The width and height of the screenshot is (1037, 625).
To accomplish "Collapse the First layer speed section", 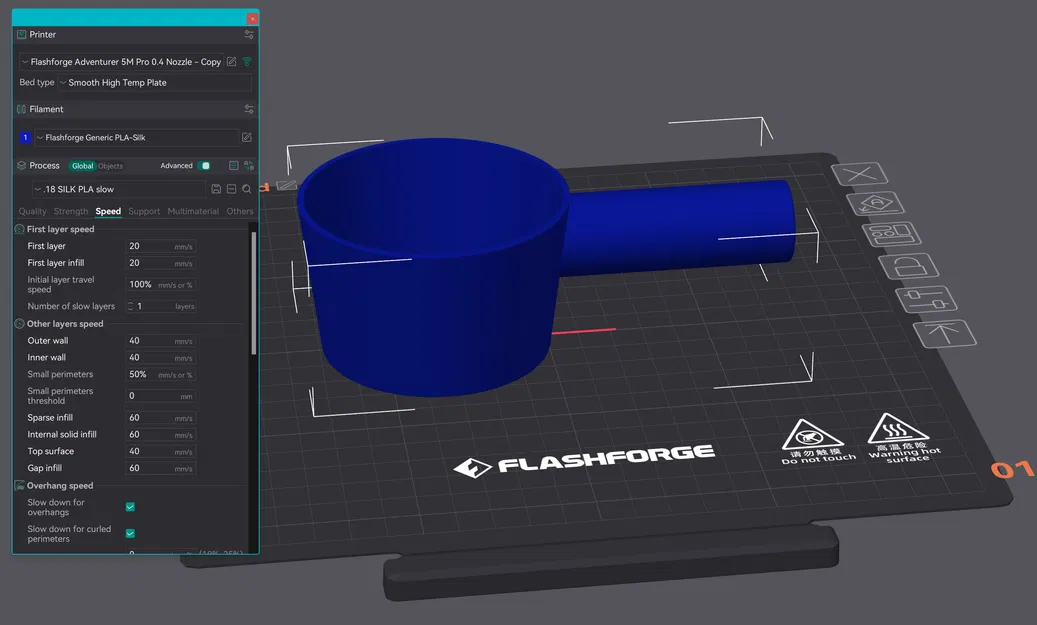I will pos(17,228).
